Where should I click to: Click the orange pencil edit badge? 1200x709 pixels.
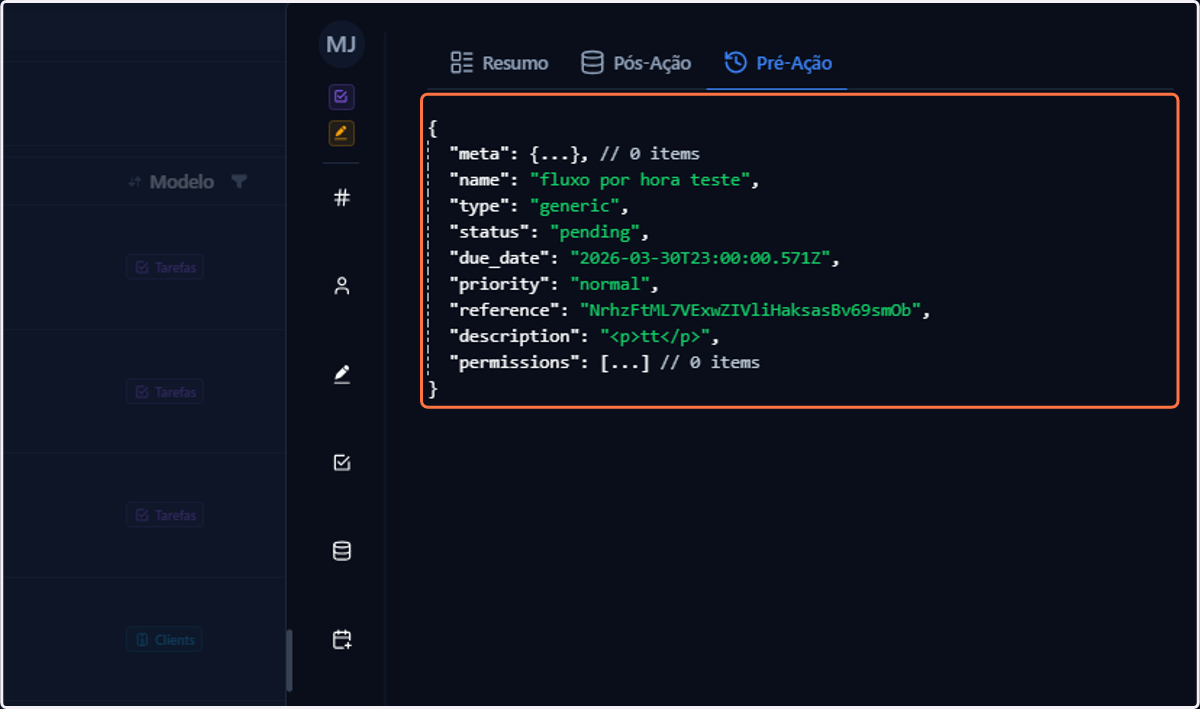click(342, 133)
